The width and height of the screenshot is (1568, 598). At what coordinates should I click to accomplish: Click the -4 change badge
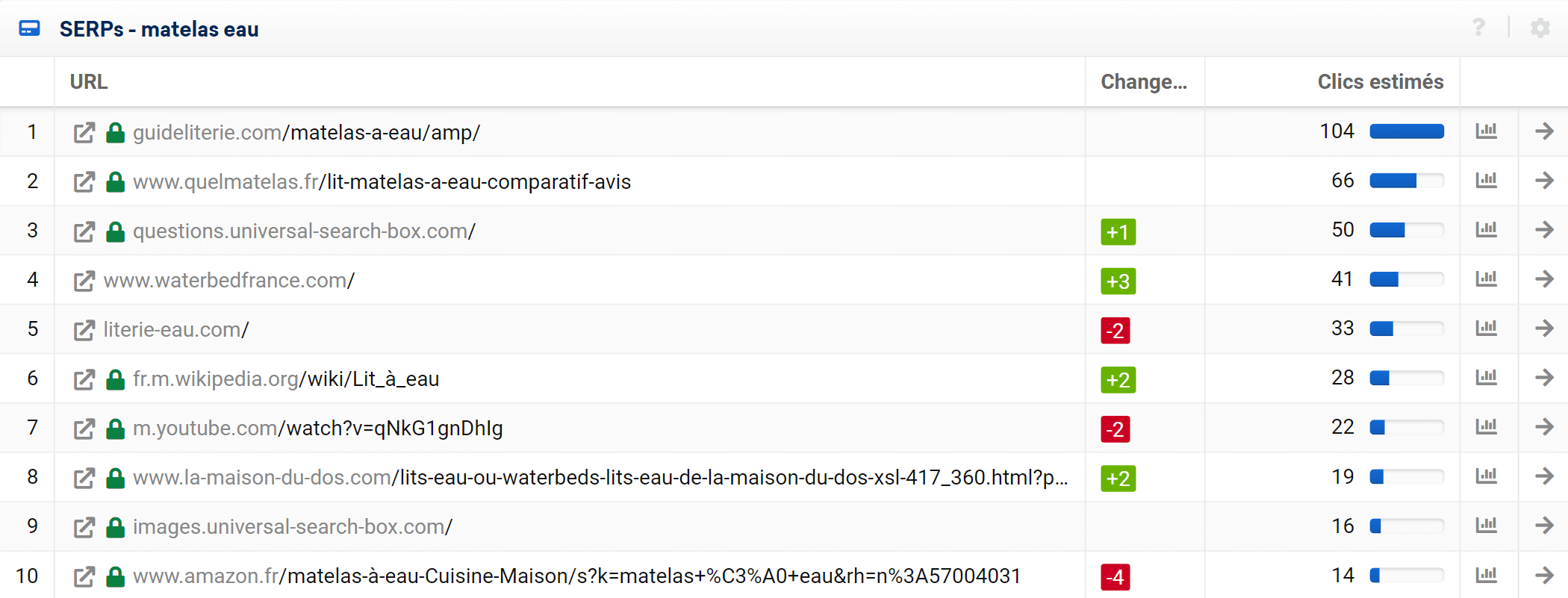point(1115,576)
